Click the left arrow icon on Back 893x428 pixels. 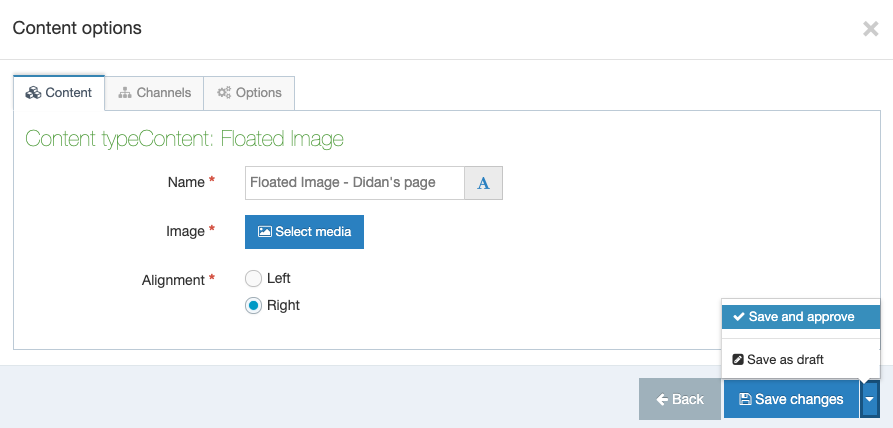click(x=662, y=400)
